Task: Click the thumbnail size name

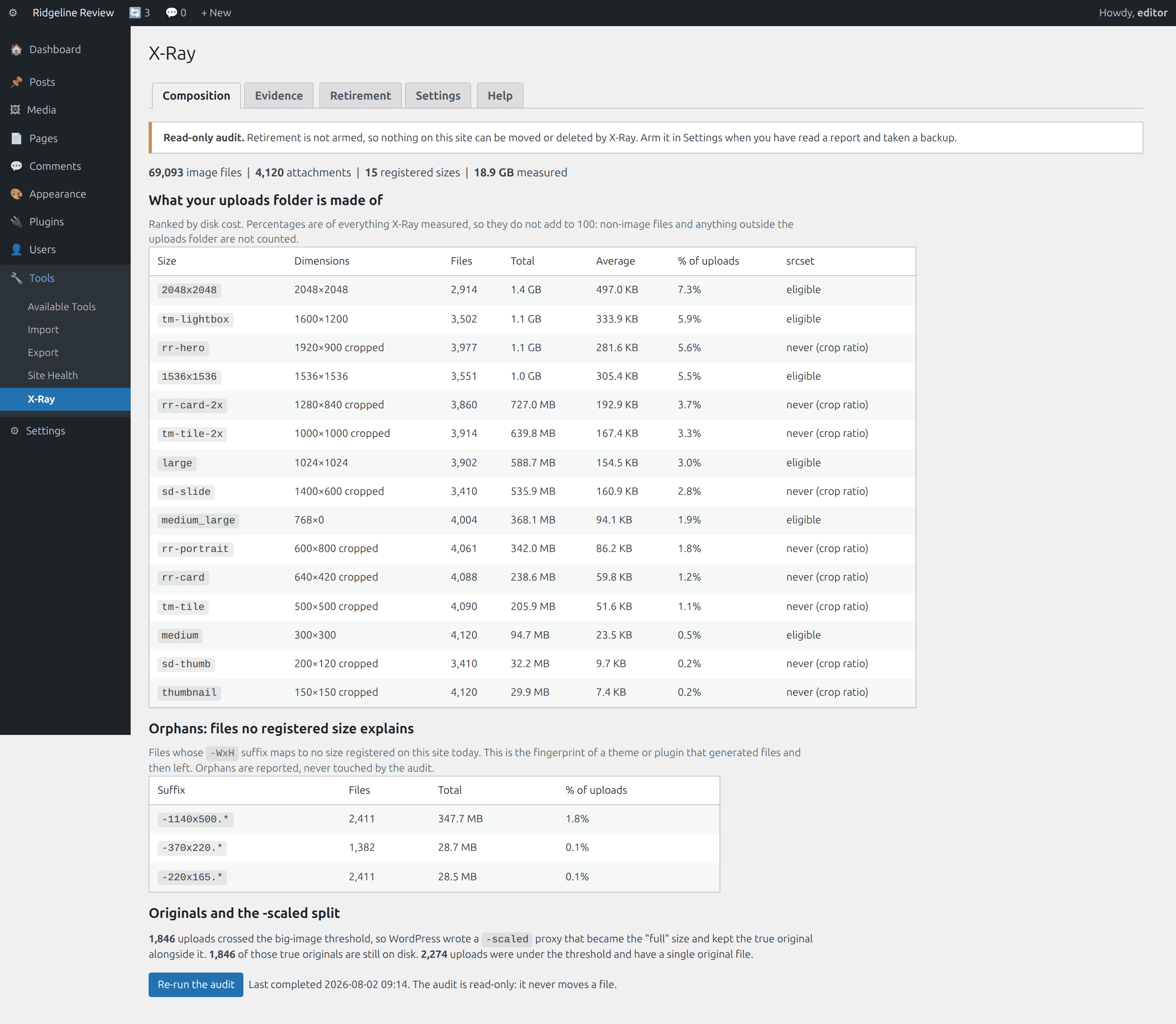Action: 189,692
